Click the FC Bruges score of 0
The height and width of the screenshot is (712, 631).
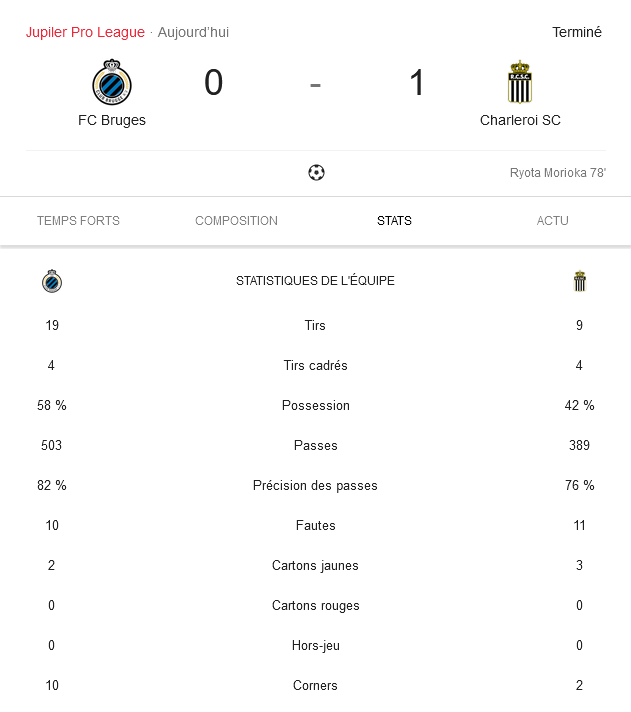[213, 83]
